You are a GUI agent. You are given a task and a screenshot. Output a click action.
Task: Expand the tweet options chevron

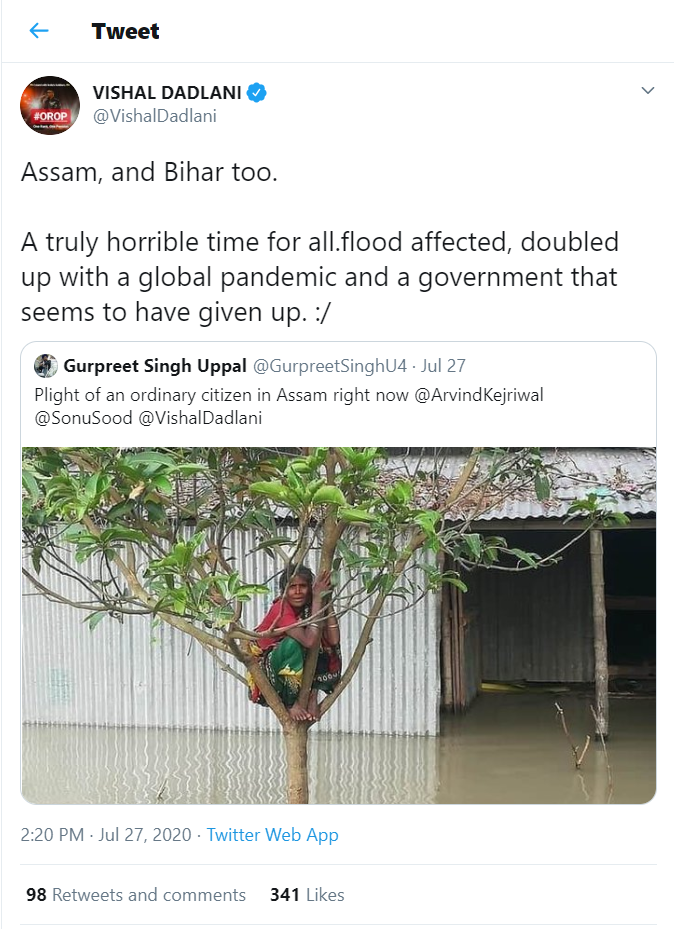[x=647, y=91]
